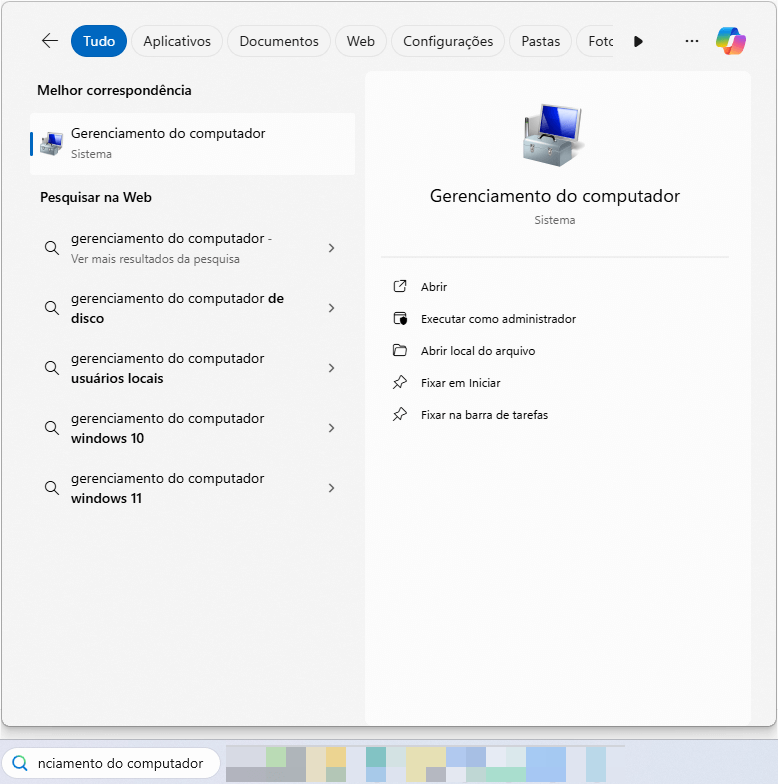Click the 'Gerenciamento do computador' title in preview pane
Viewport: 778px width, 784px height.
tap(554, 196)
